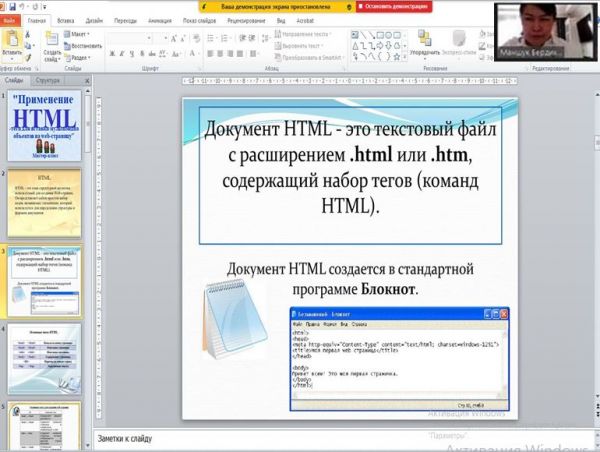
Task: Open the Insert (Вставка) ribbon tab
Action: tap(66, 19)
